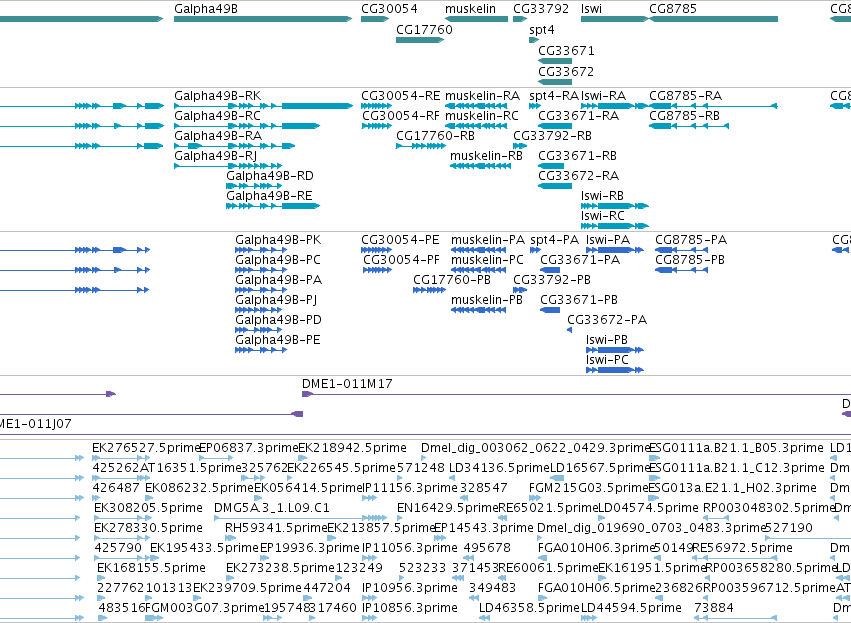Select protein CG17760-PB

(x=452, y=280)
